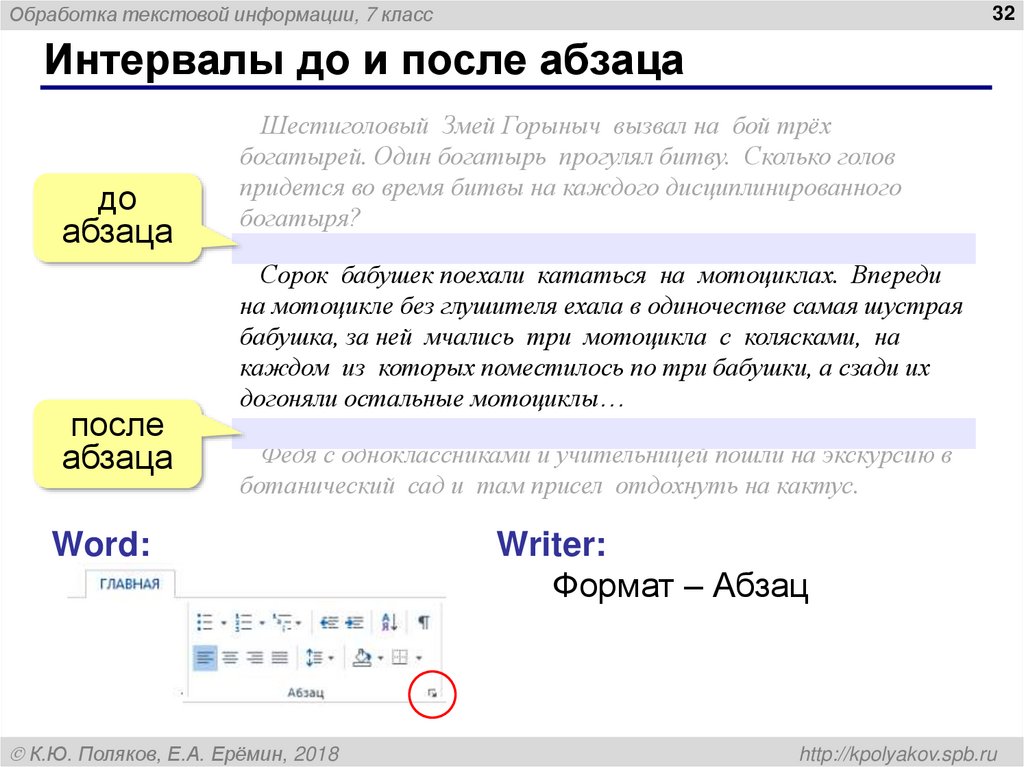Click slide number 32
The image size is (1024, 767).
pos(1002,13)
